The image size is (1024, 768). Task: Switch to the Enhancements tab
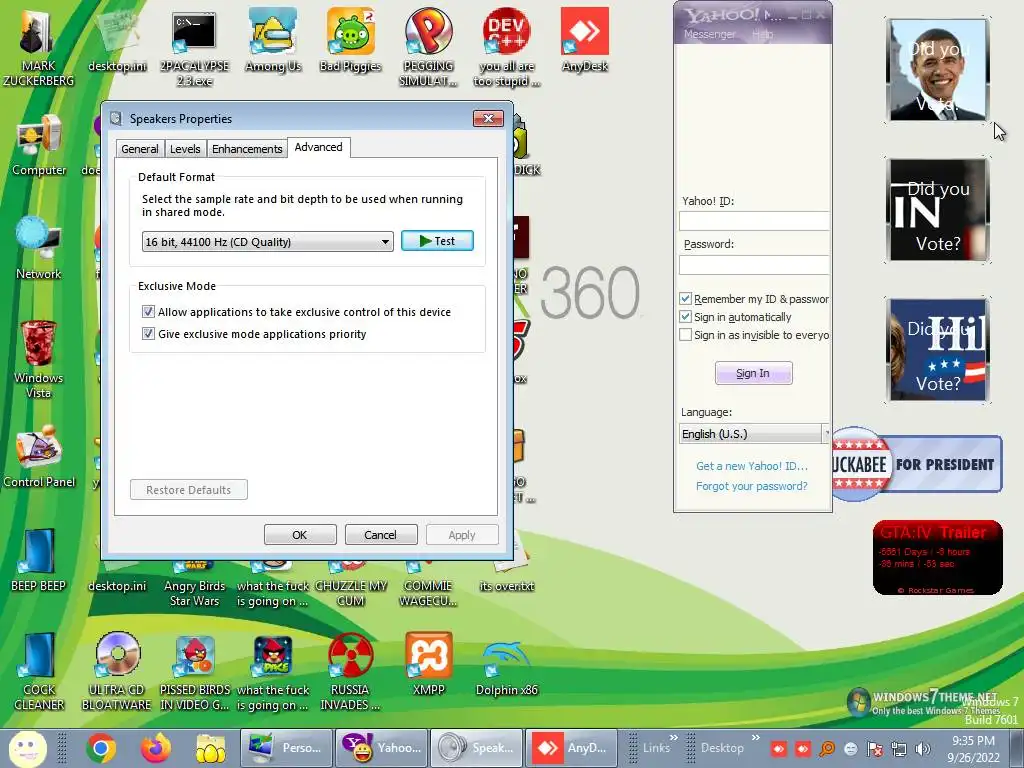[247, 149]
